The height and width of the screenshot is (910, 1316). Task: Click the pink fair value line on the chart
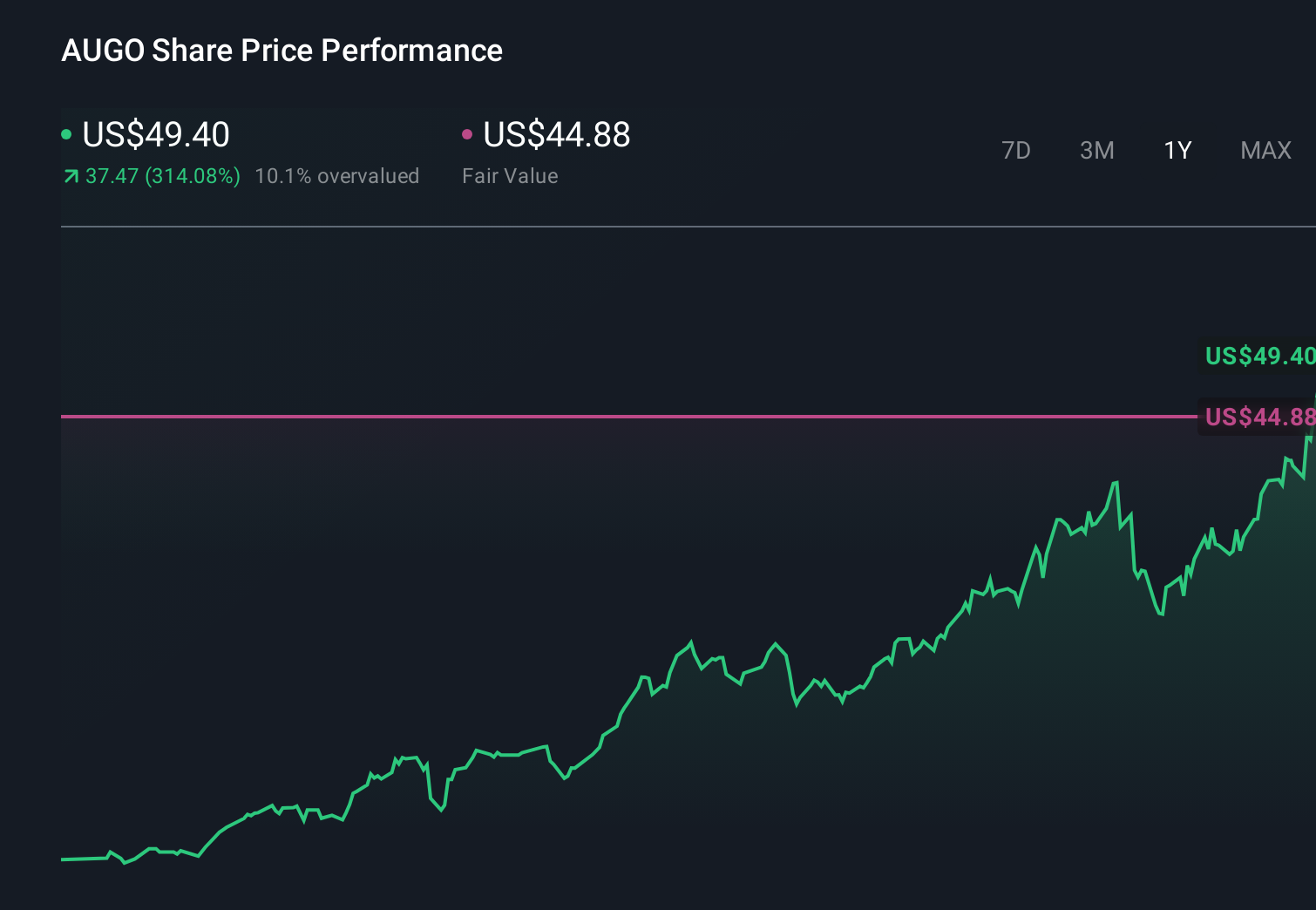tap(610, 418)
